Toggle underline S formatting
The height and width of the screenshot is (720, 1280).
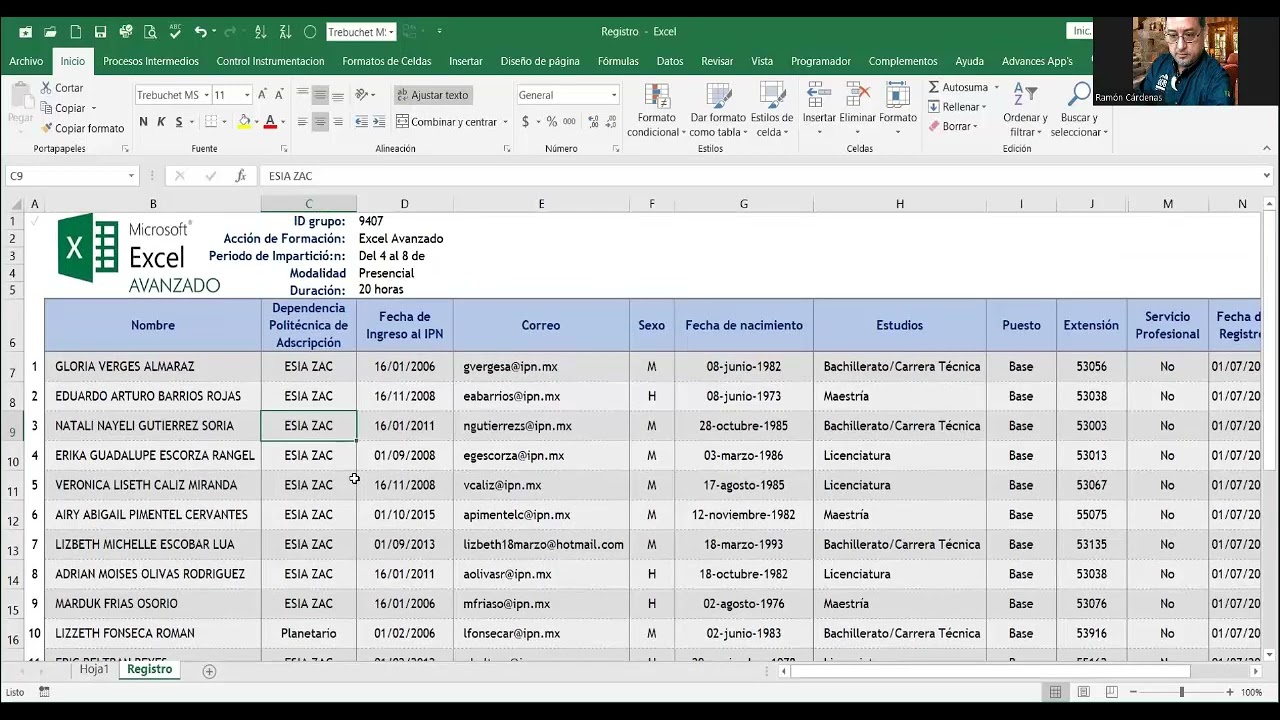tap(179, 122)
